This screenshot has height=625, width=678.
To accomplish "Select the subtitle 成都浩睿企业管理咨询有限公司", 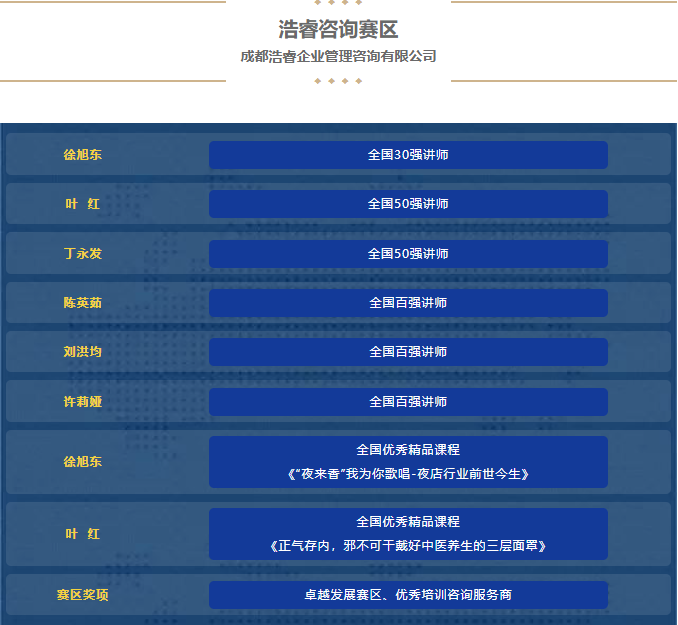I will [x=338, y=56].
